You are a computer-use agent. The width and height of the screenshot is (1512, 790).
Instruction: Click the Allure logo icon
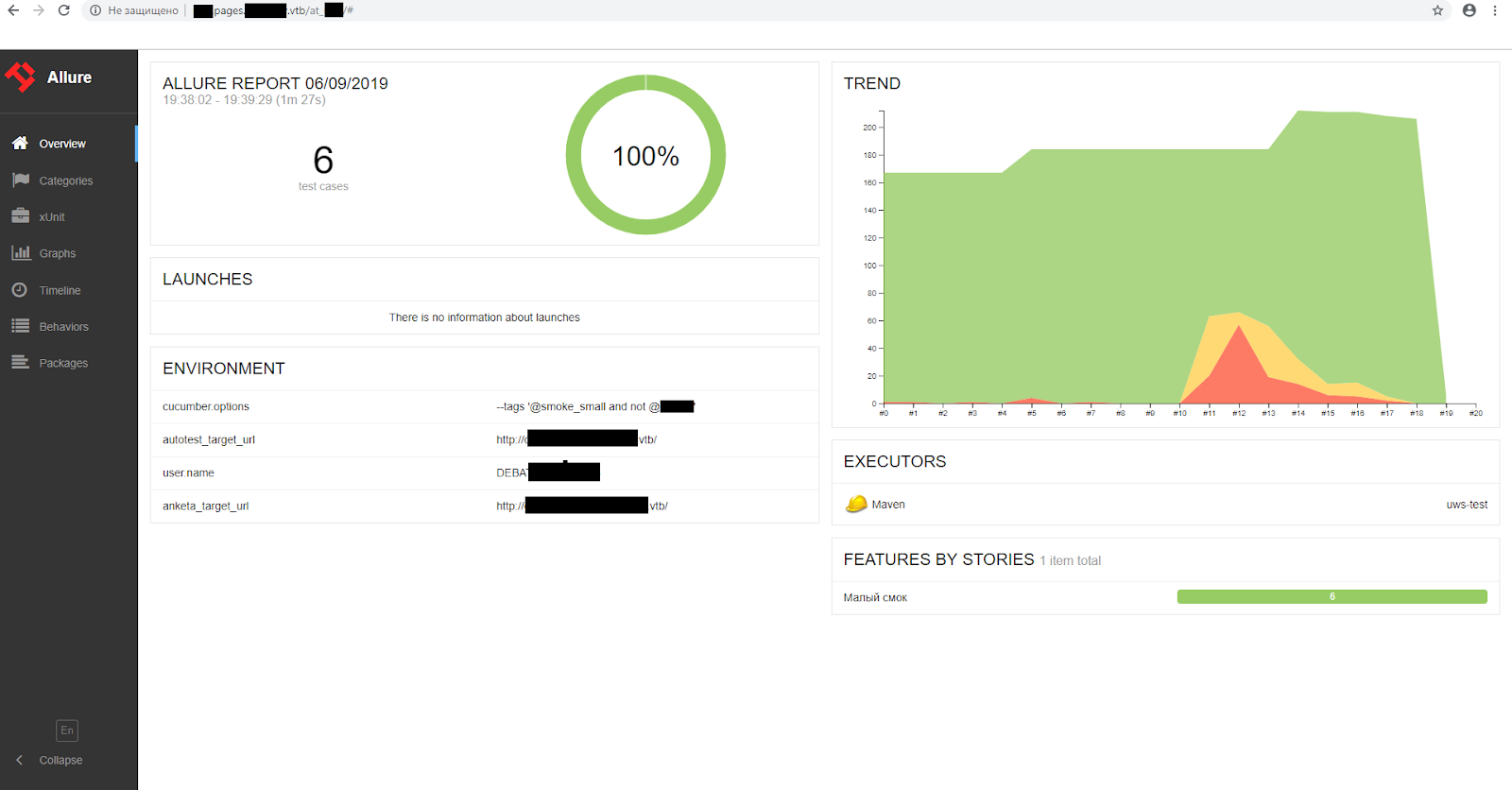pos(20,77)
